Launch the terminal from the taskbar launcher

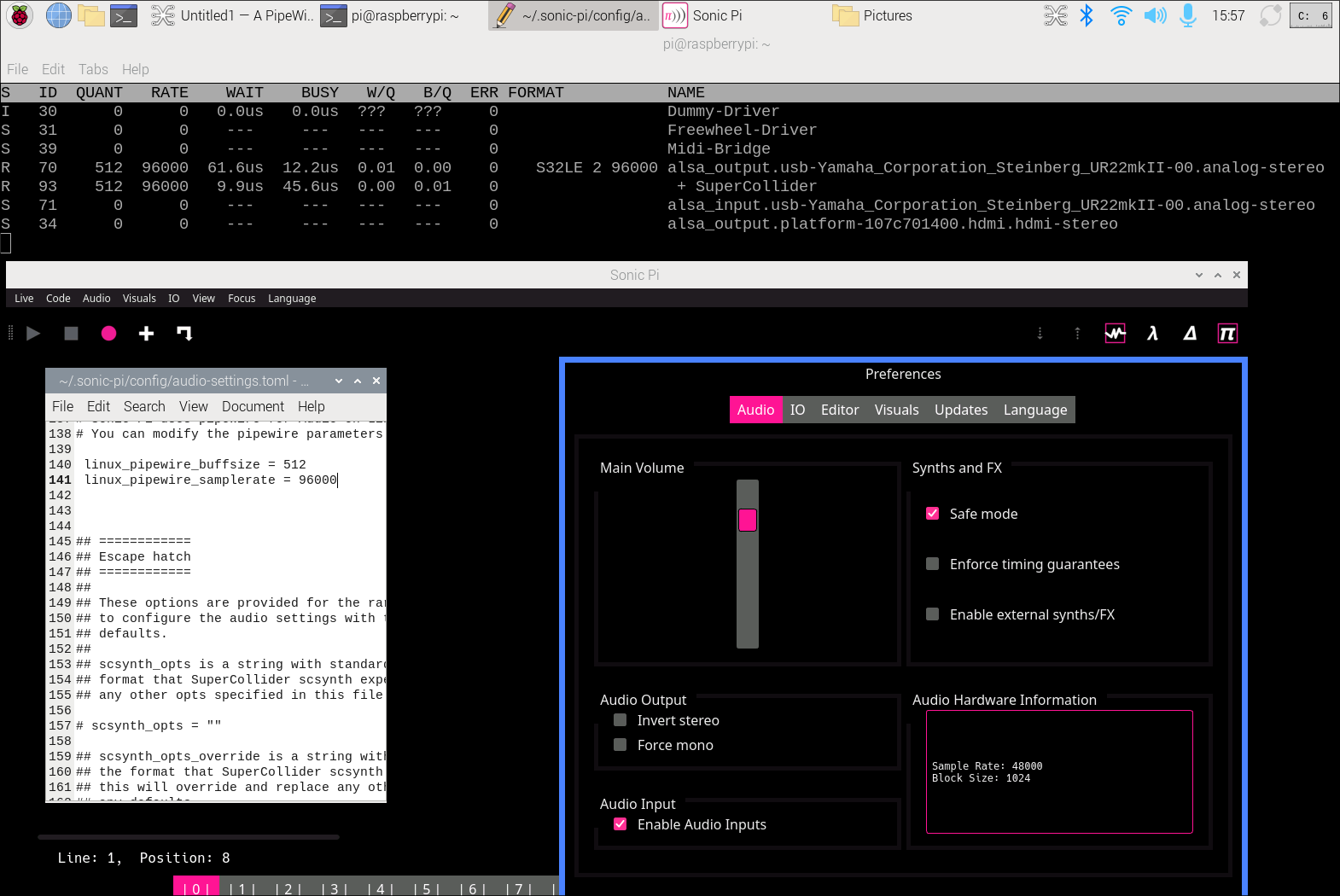(124, 15)
